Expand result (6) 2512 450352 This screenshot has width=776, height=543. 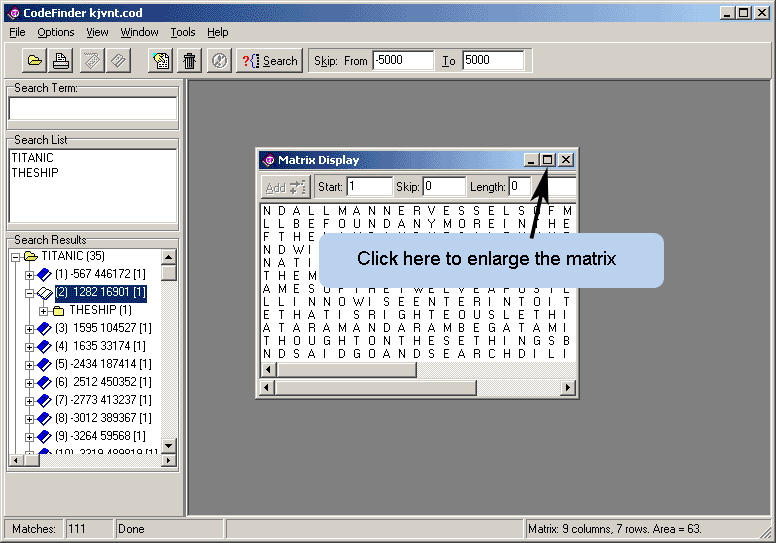click(x=29, y=383)
